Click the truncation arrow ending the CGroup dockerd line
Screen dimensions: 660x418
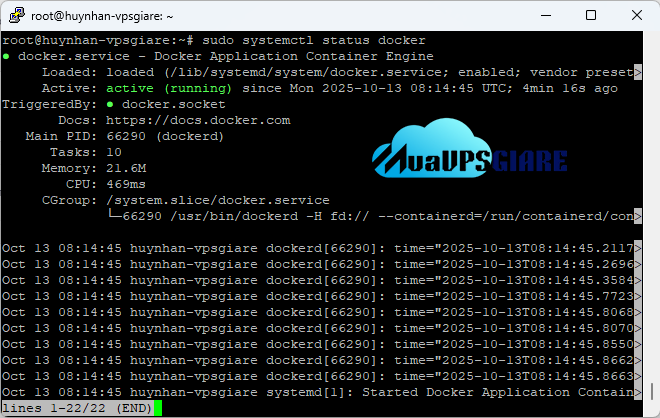tap(638, 216)
